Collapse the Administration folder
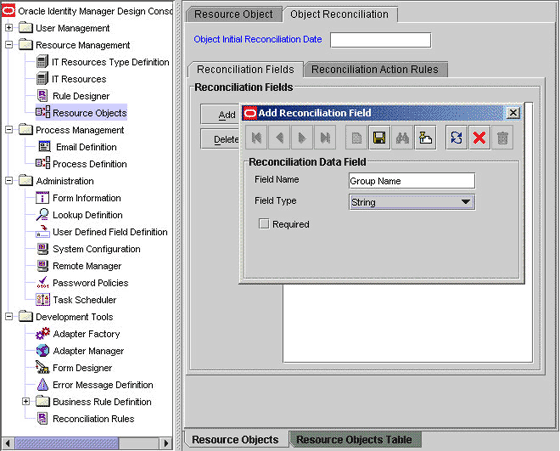This screenshot has width=560, height=451. pos(9,181)
